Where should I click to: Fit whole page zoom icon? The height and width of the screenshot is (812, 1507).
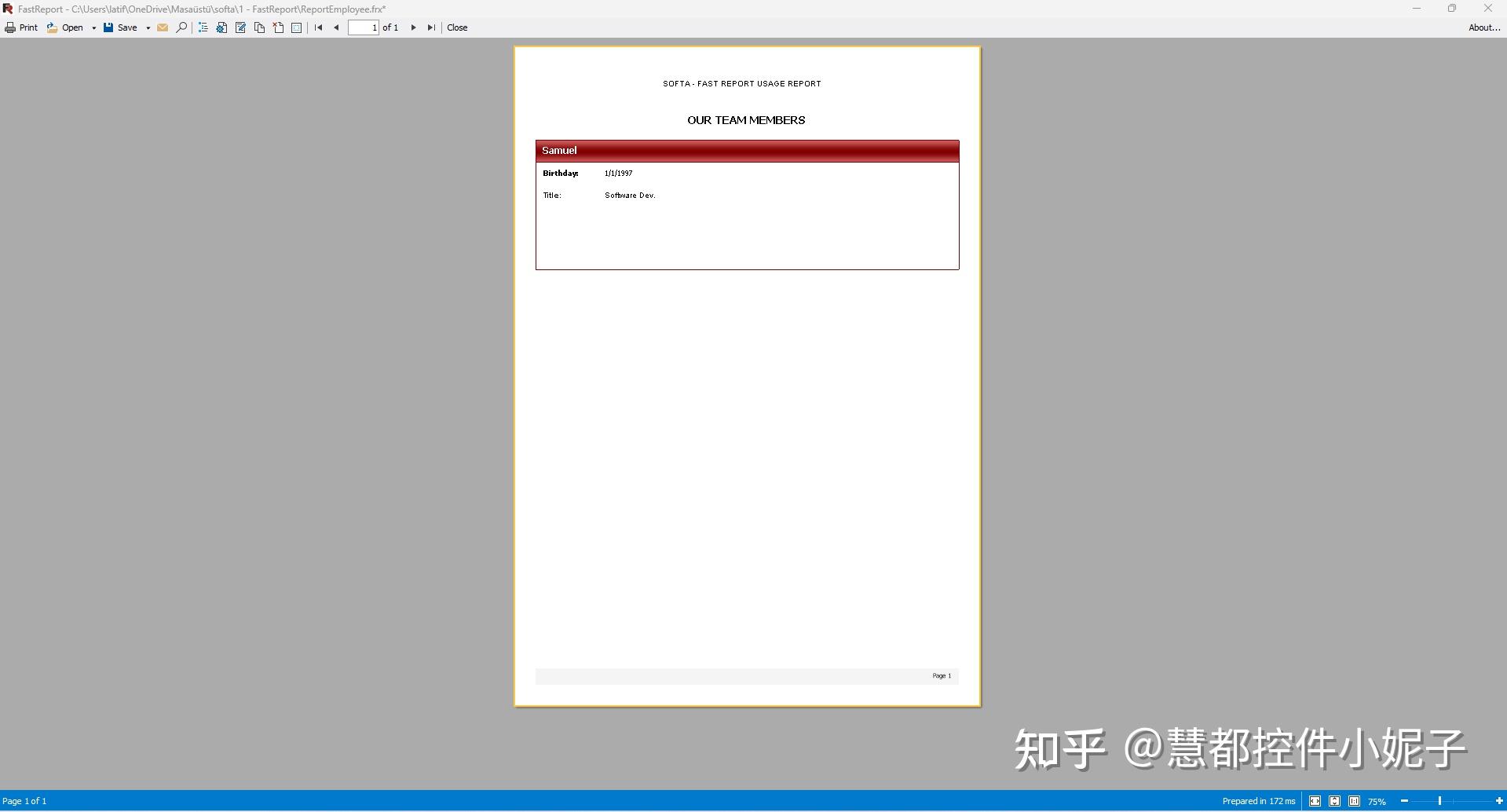point(1334,801)
